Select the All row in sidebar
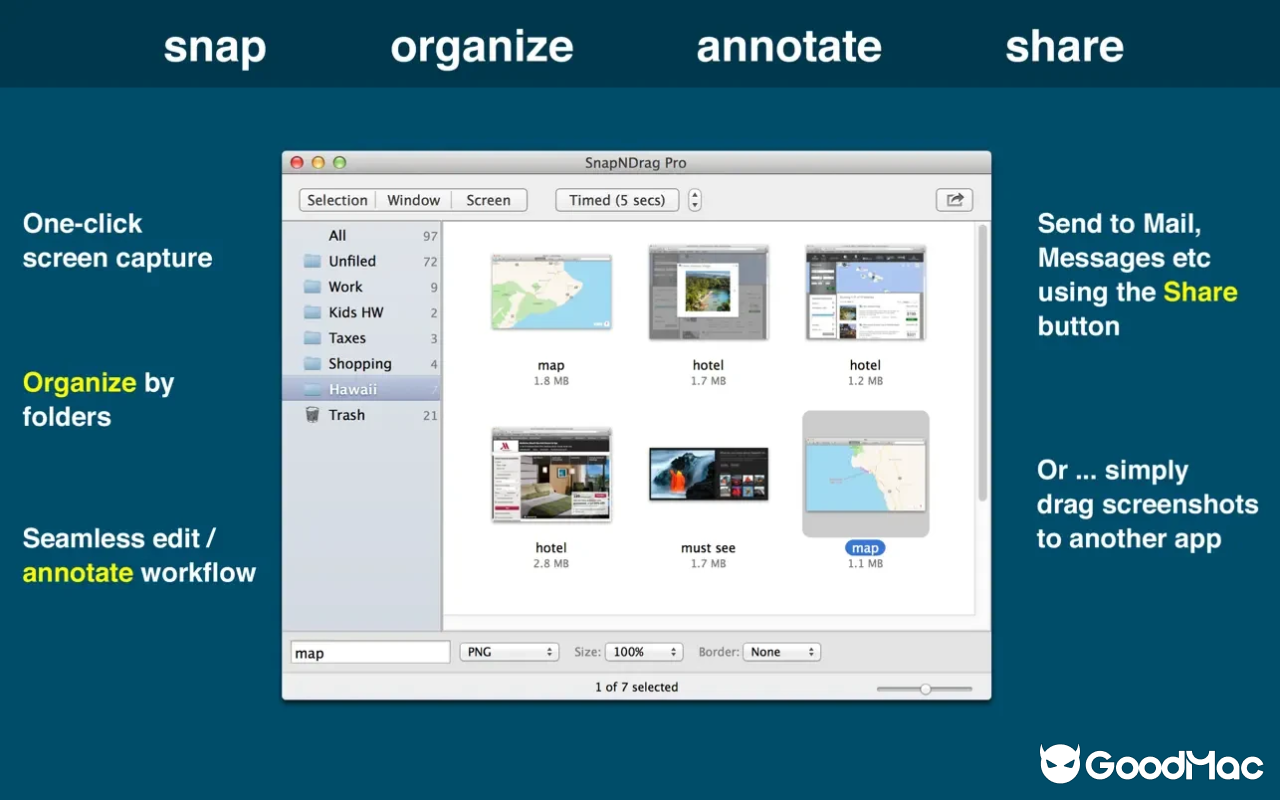 coord(361,236)
